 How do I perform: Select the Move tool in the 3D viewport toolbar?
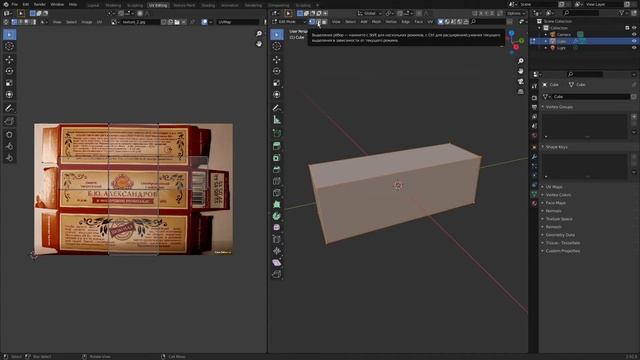pos(277,60)
